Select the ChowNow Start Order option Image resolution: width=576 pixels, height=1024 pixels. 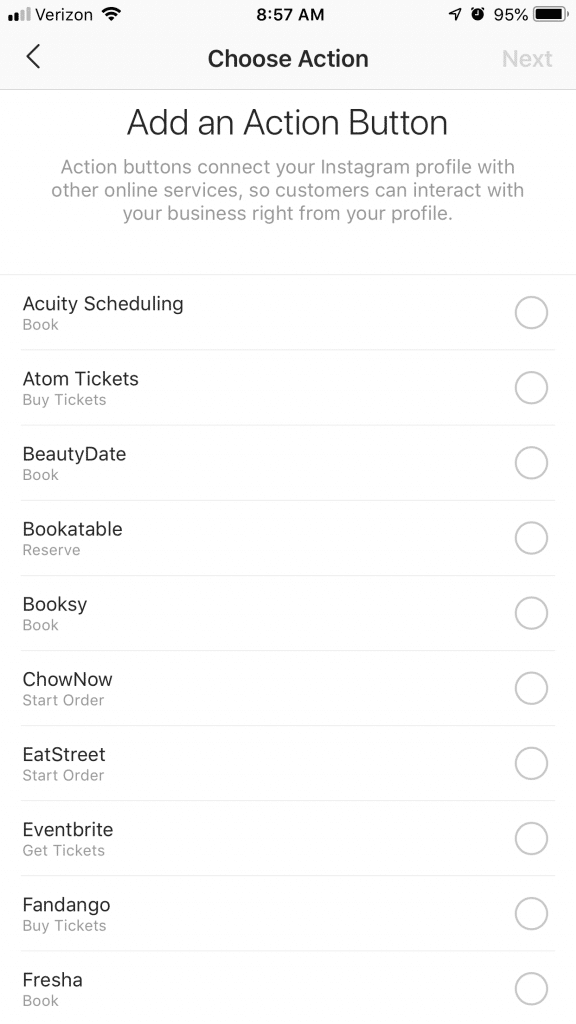(x=531, y=688)
